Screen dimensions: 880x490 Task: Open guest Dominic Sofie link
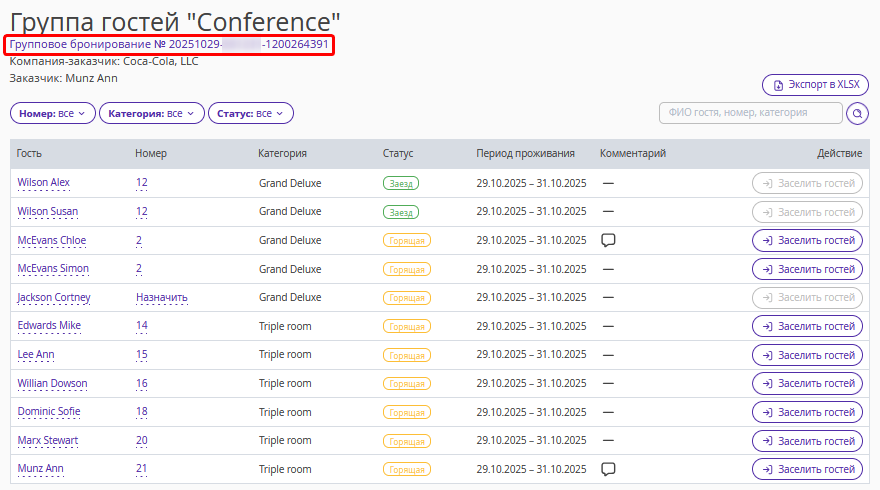(x=49, y=412)
